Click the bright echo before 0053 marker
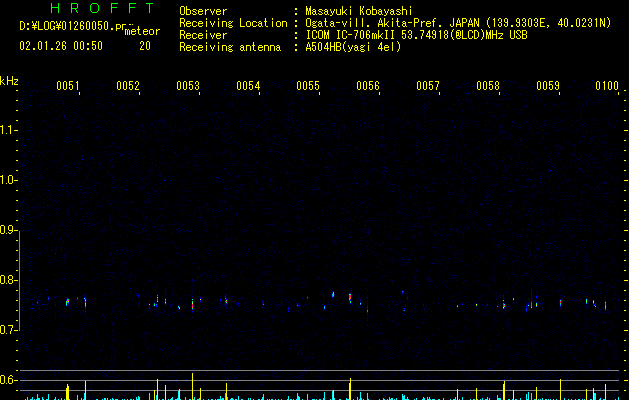The height and width of the screenshot is (400, 629). click(x=193, y=305)
